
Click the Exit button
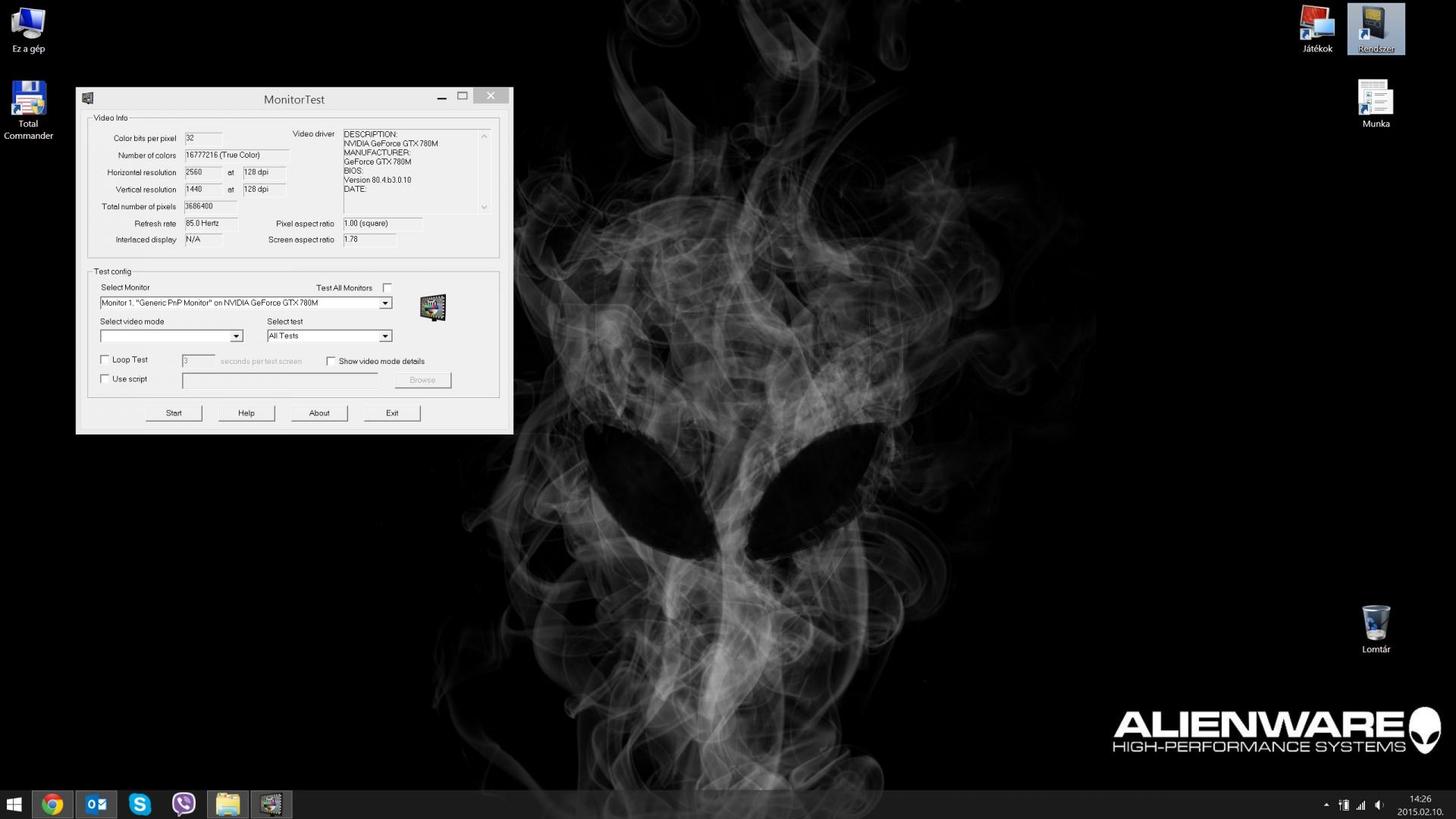click(x=392, y=413)
